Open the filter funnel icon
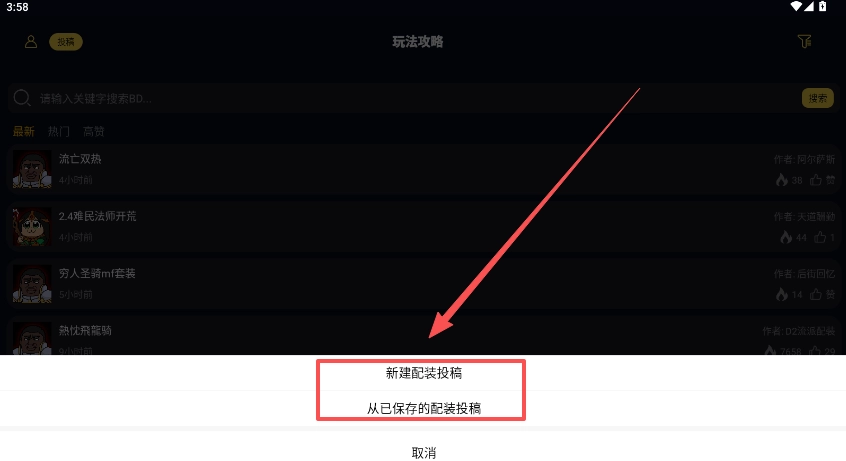 (x=804, y=42)
